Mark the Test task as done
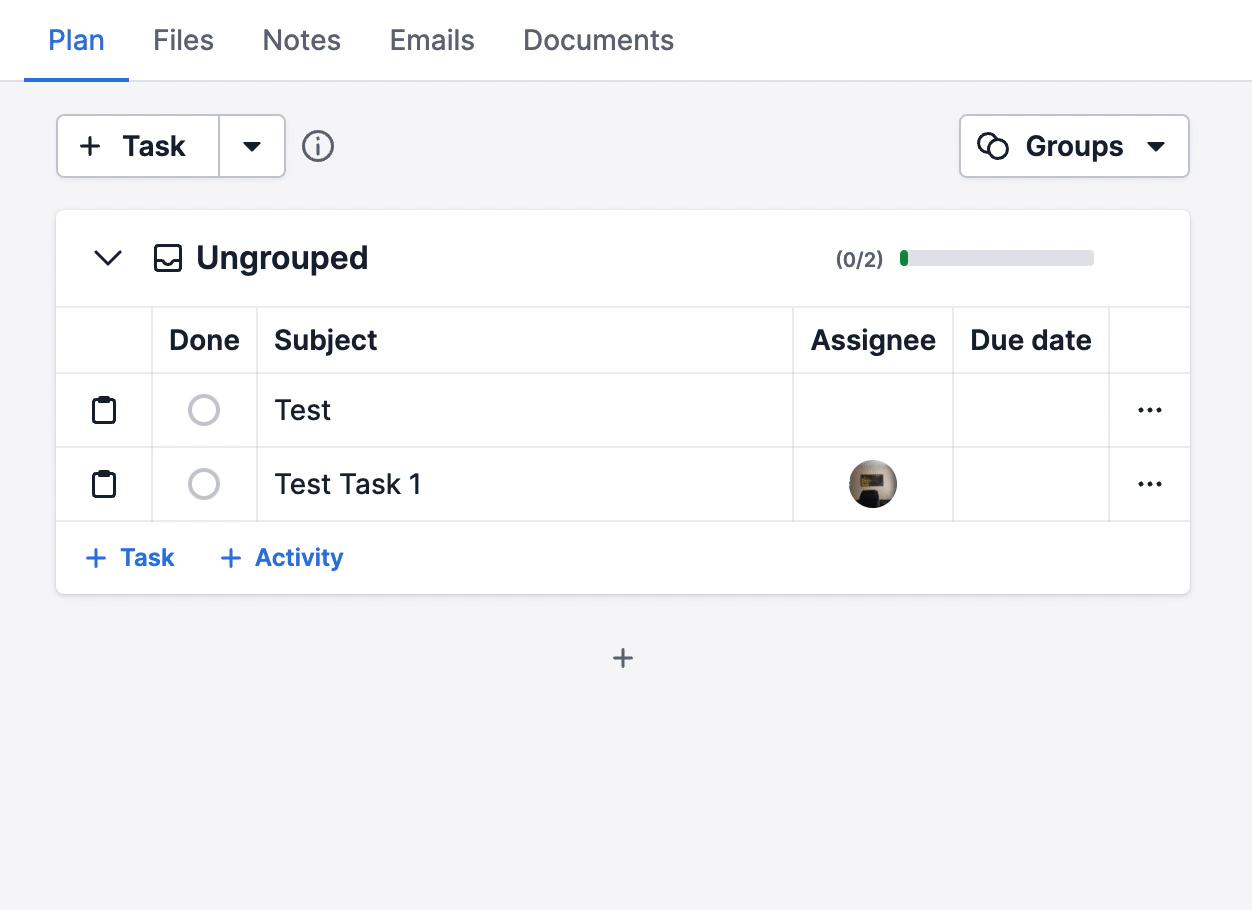Viewport: 1252px width, 910px height. (x=204, y=410)
